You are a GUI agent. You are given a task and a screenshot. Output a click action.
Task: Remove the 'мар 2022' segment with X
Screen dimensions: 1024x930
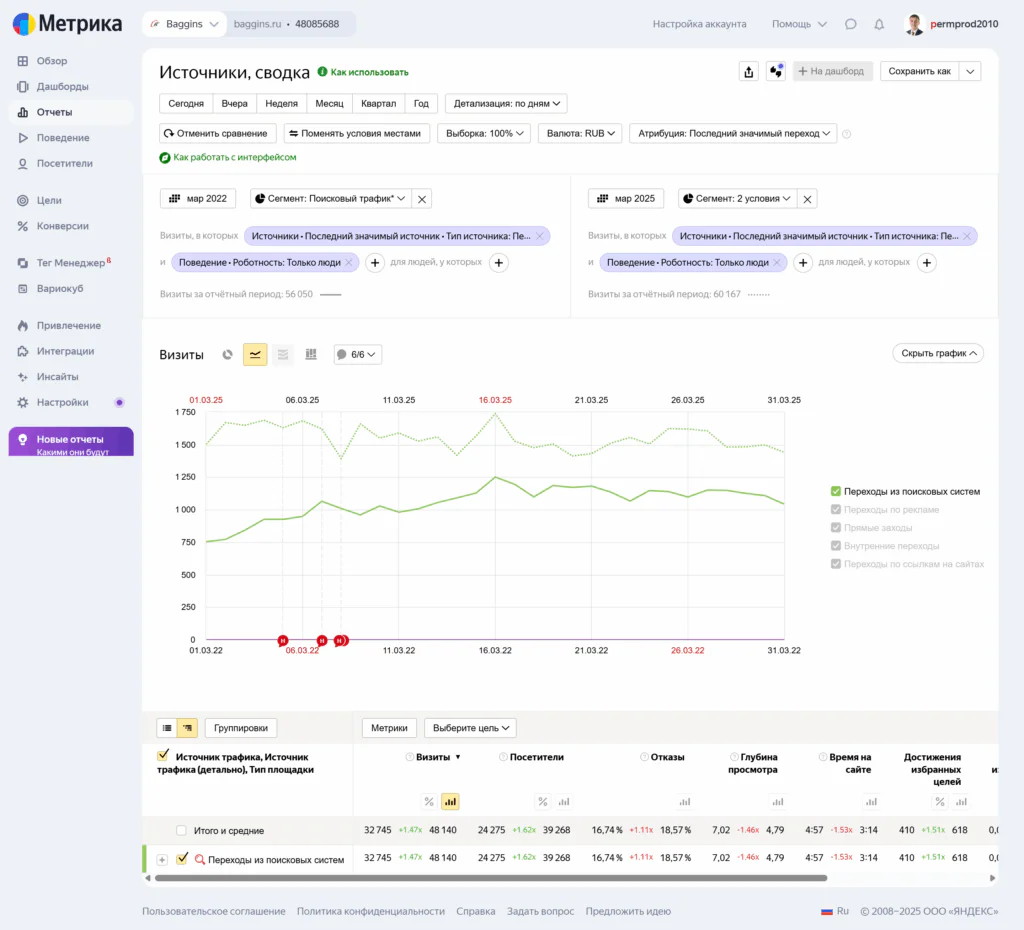[x=422, y=199]
